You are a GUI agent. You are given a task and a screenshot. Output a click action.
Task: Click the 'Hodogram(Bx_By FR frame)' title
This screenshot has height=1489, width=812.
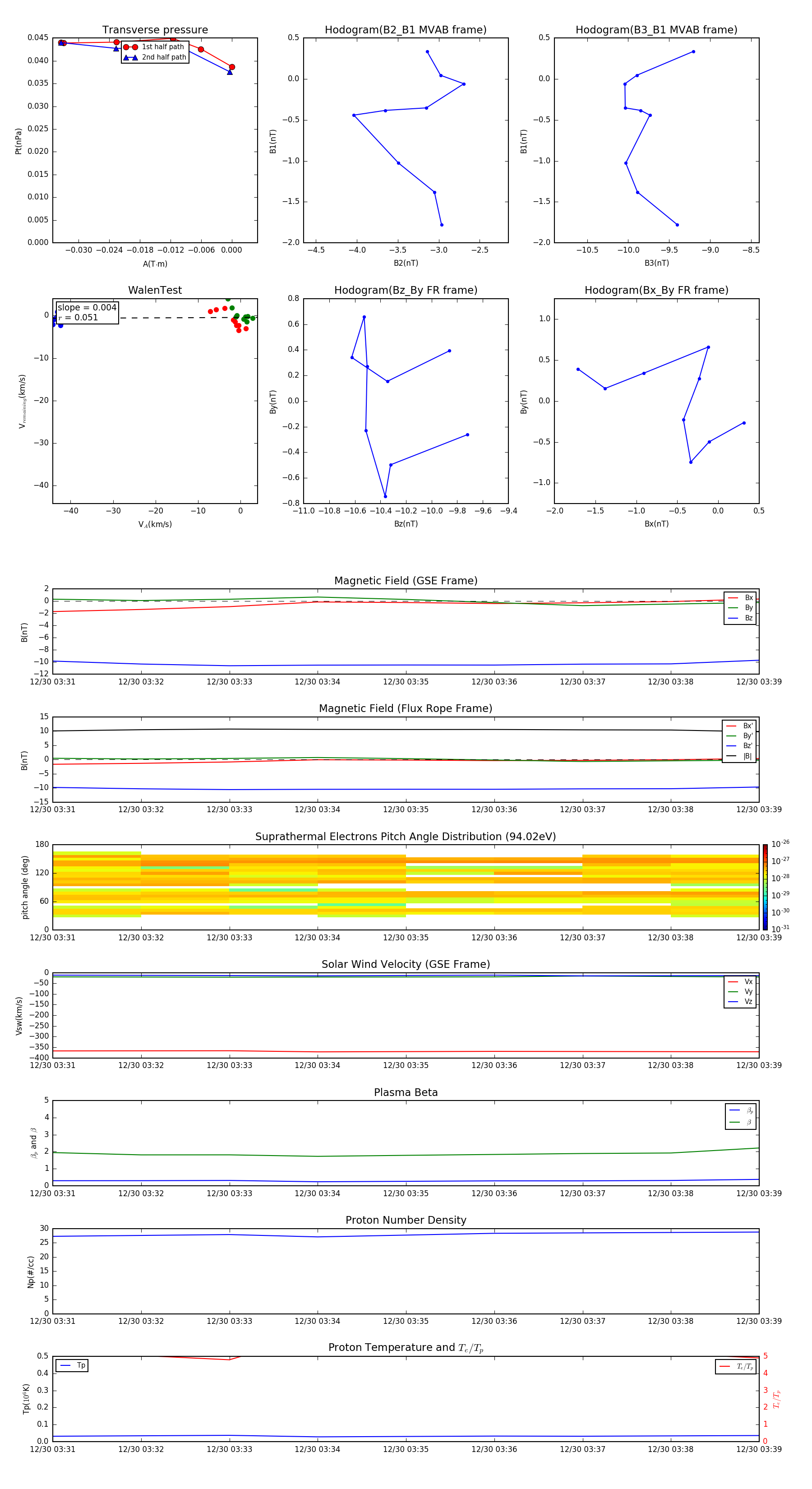[x=656, y=290]
